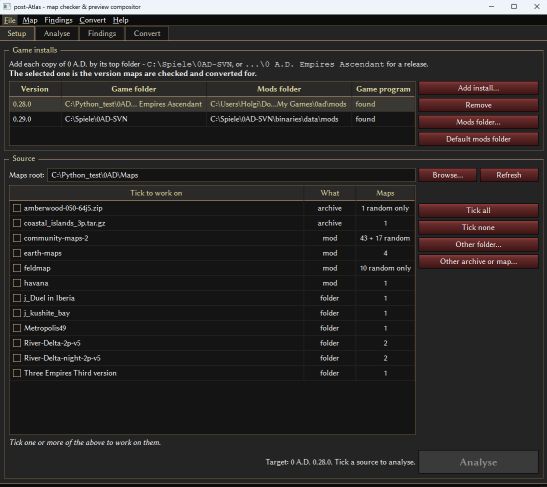The image size is (547, 487).
Task: Tick the community-maps-2 checkbox
Action: 17,238
